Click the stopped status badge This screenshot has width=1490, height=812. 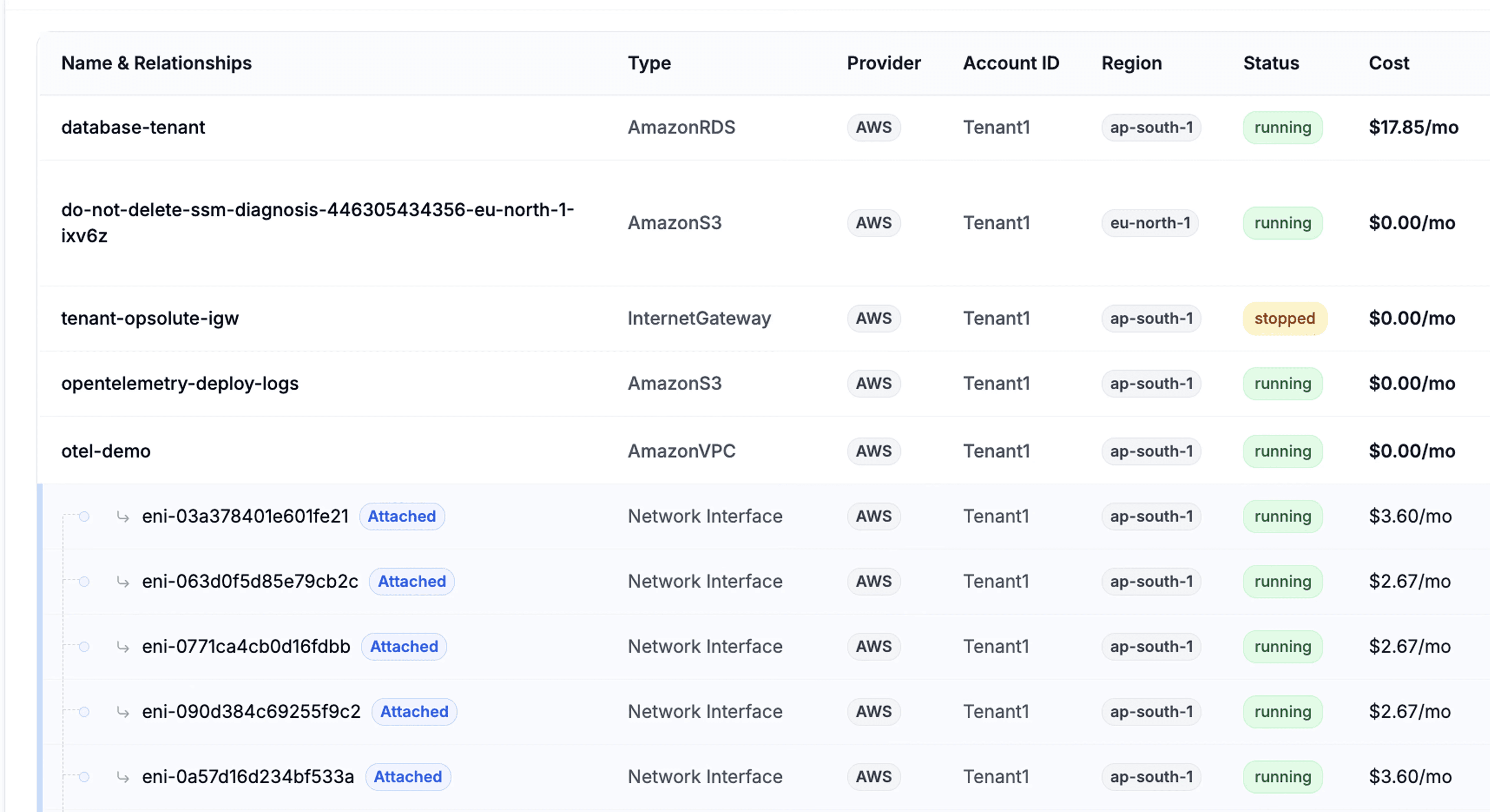(x=1284, y=318)
